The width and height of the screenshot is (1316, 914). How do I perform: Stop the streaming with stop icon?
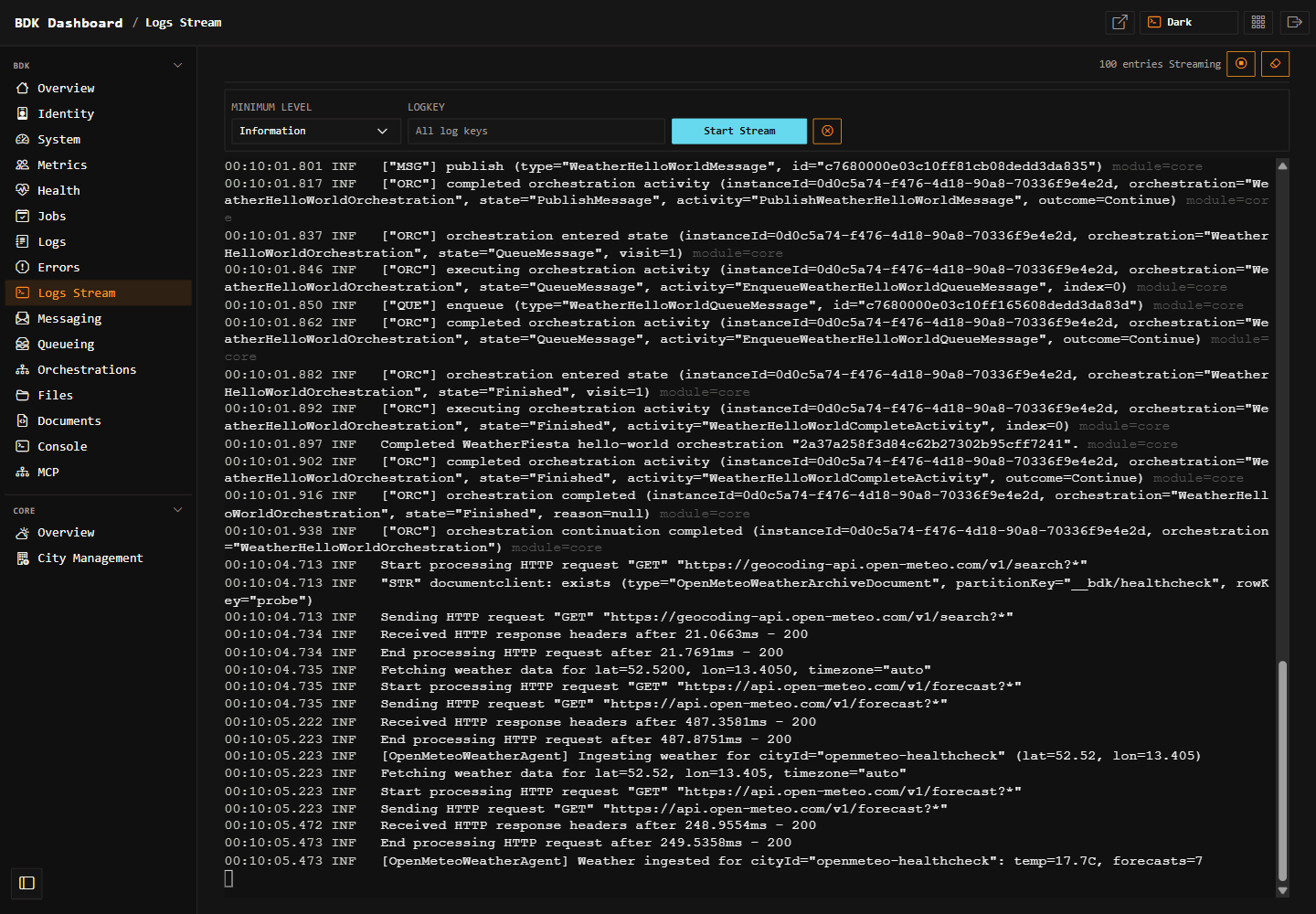(x=1241, y=64)
